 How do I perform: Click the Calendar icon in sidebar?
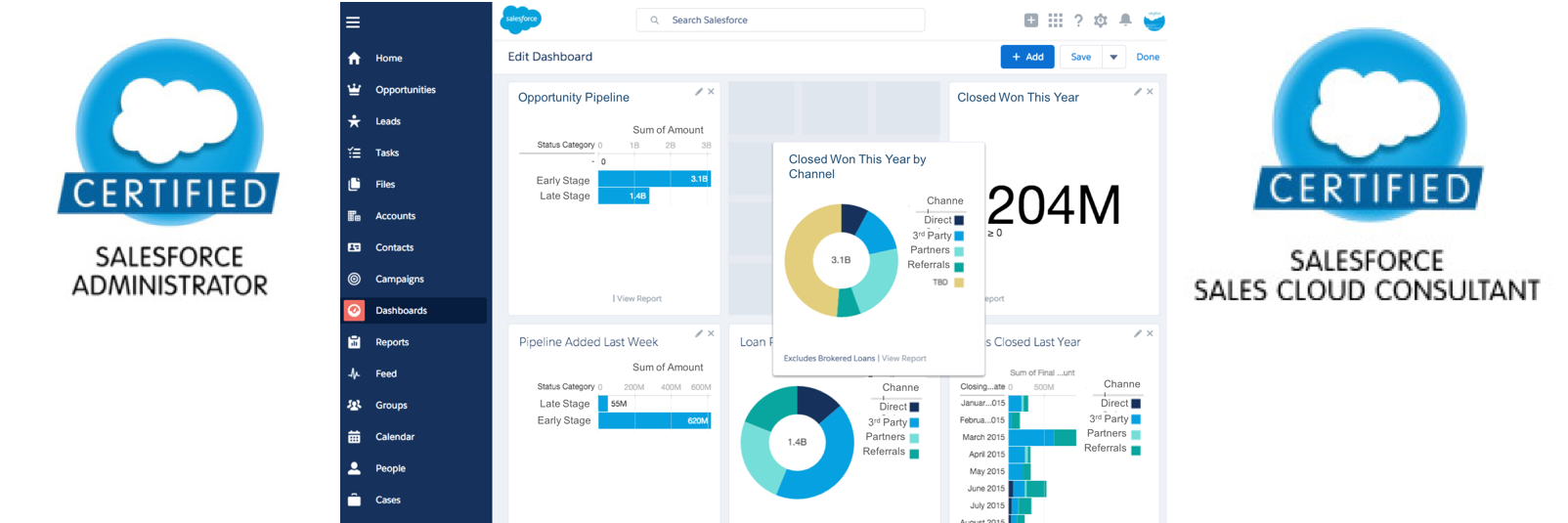[x=354, y=437]
